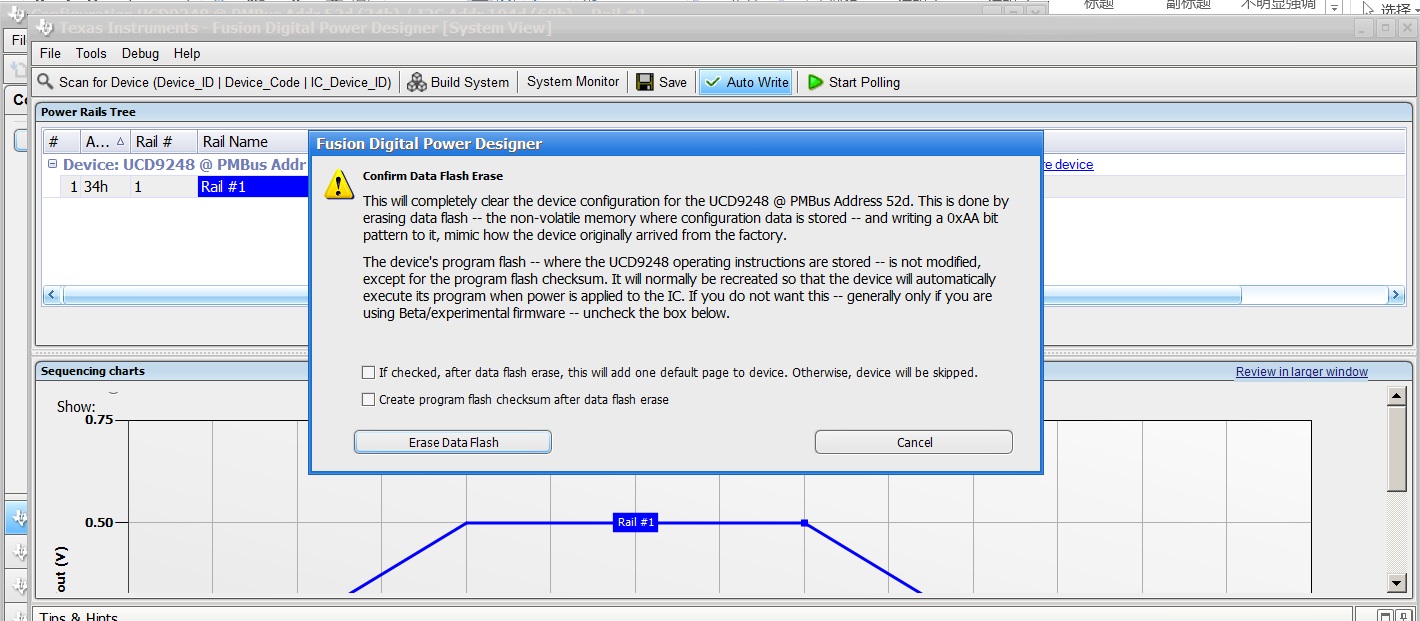Close the System View window

coord(1408,28)
